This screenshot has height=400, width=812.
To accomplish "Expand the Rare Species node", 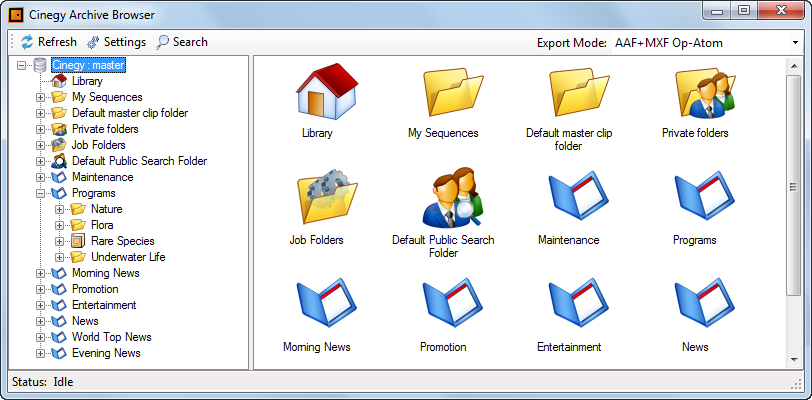I will coord(60,241).
